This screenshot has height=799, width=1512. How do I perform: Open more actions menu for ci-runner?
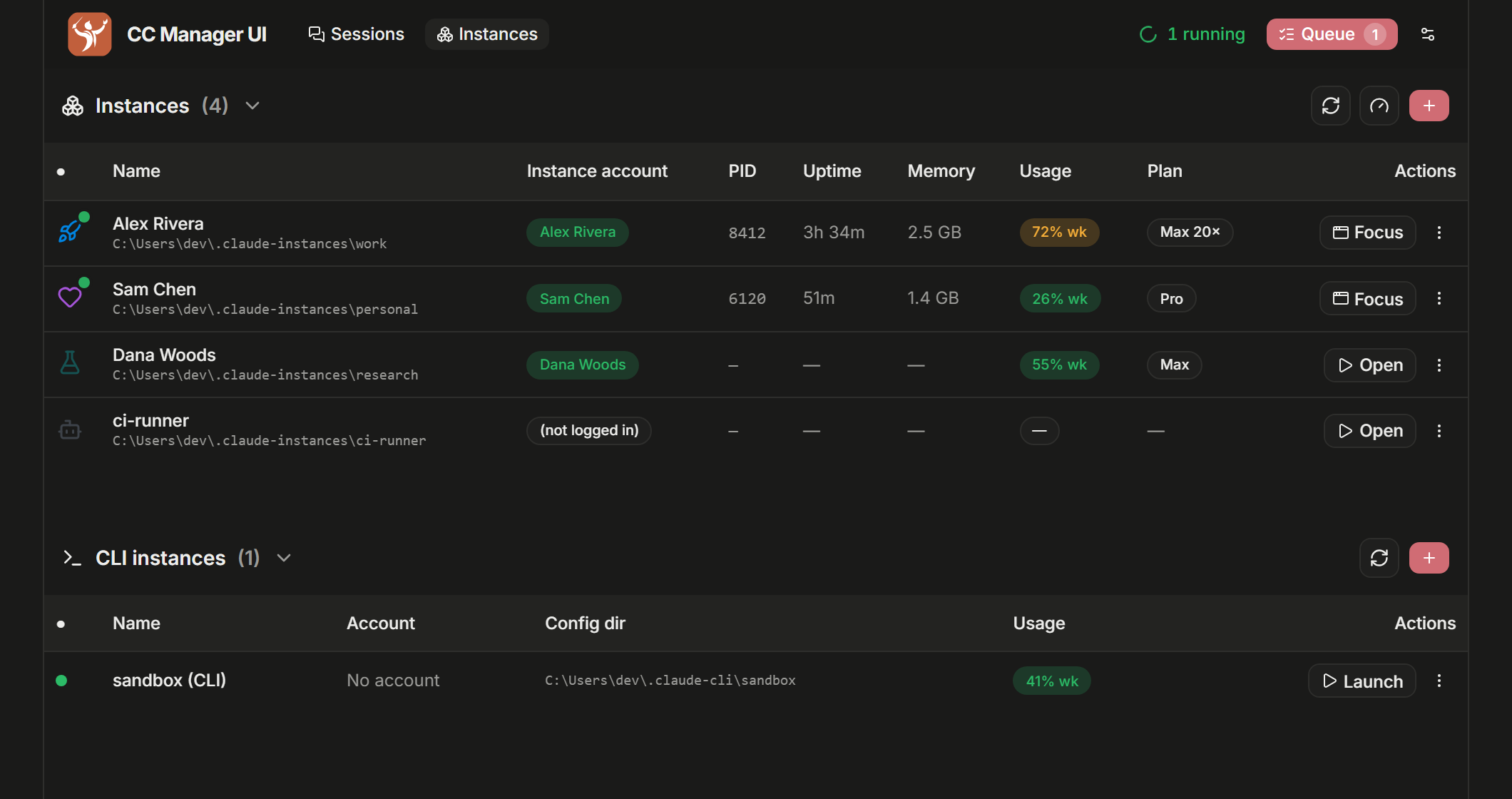pyautogui.click(x=1439, y=431)
